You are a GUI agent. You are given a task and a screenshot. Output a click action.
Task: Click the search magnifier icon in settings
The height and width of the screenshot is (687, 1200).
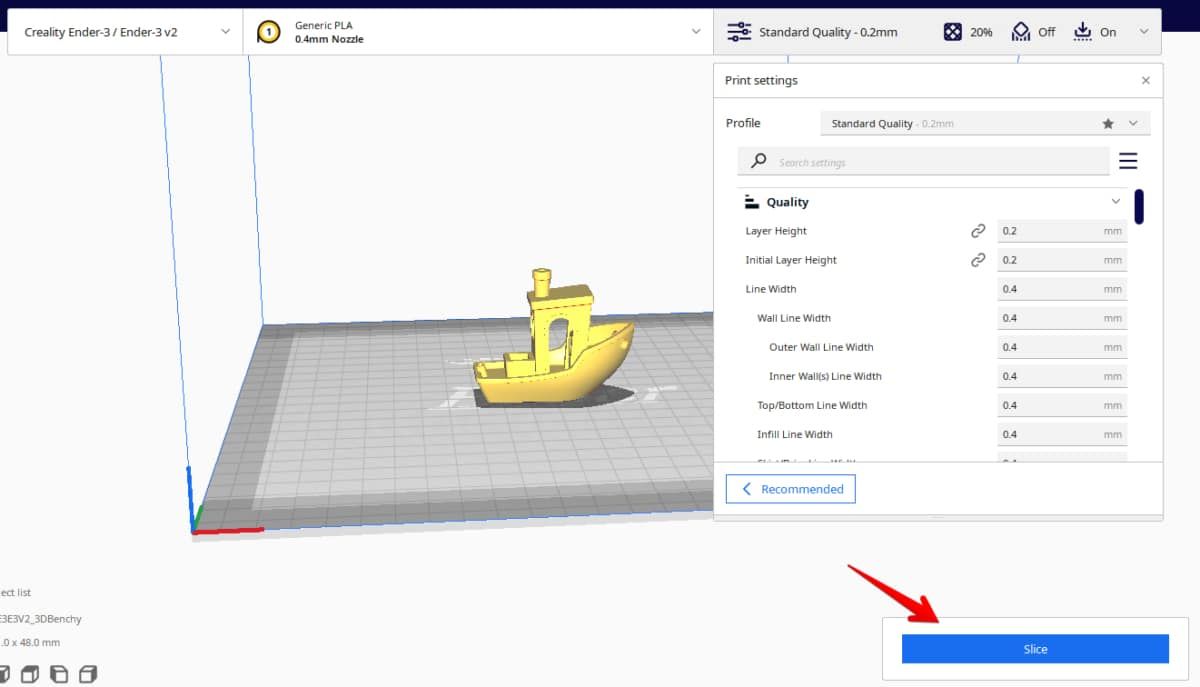coord(757,160)
